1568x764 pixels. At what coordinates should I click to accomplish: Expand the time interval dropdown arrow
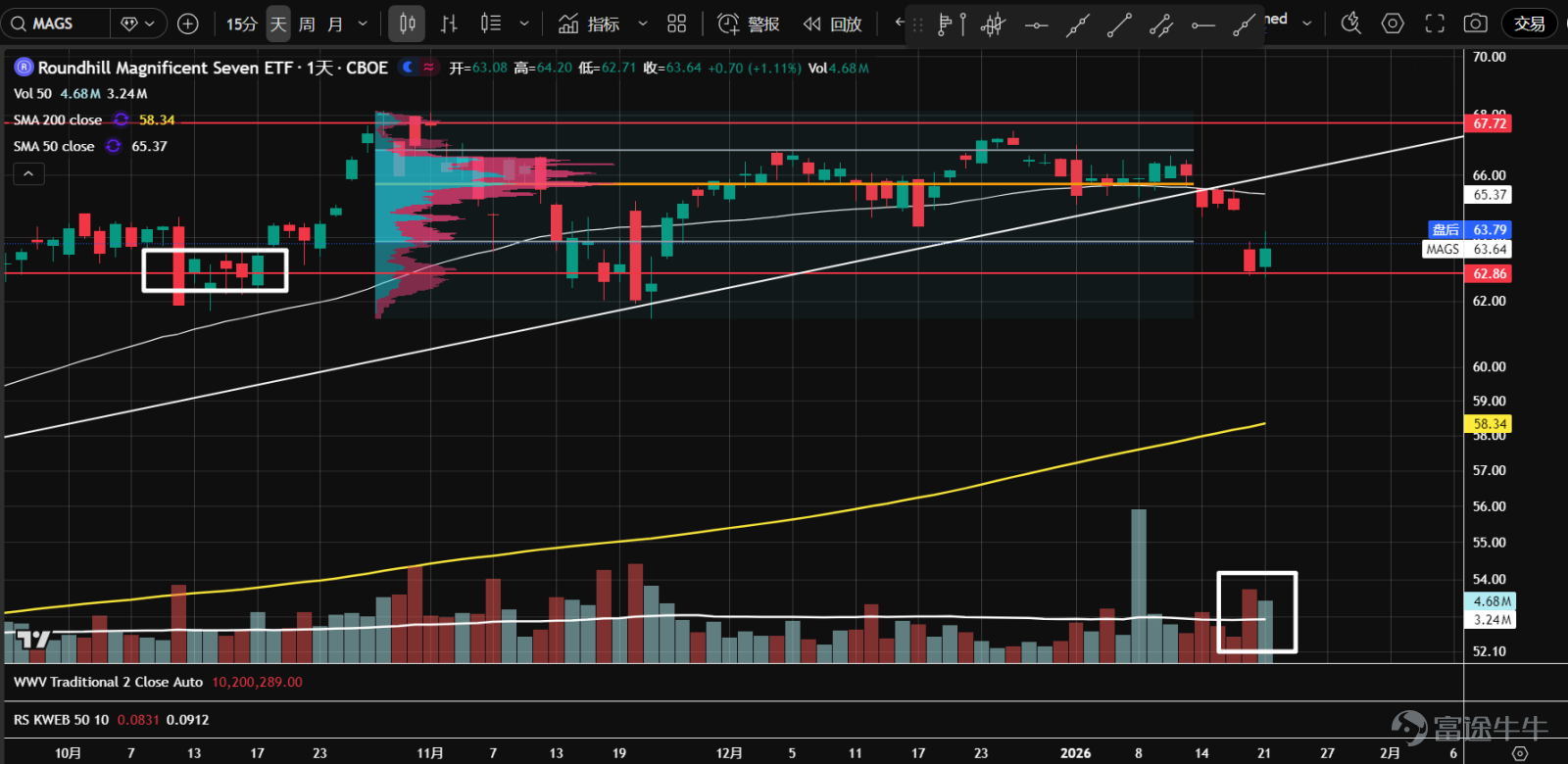pos(363,24)
